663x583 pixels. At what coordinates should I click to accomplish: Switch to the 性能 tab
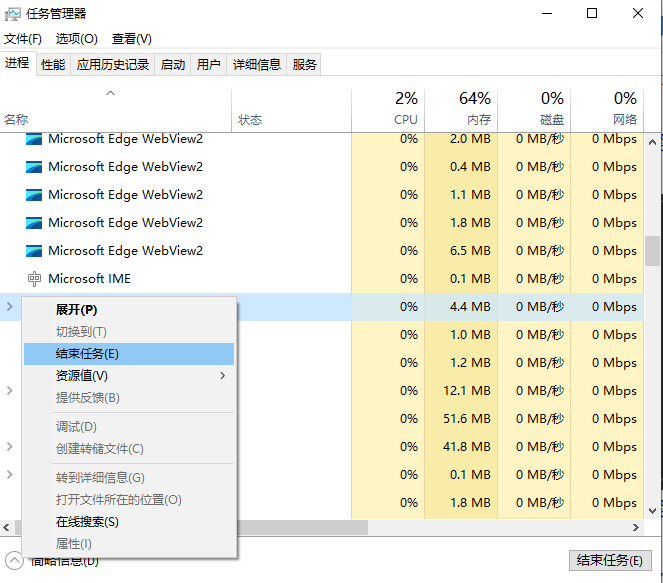point(53,65)
